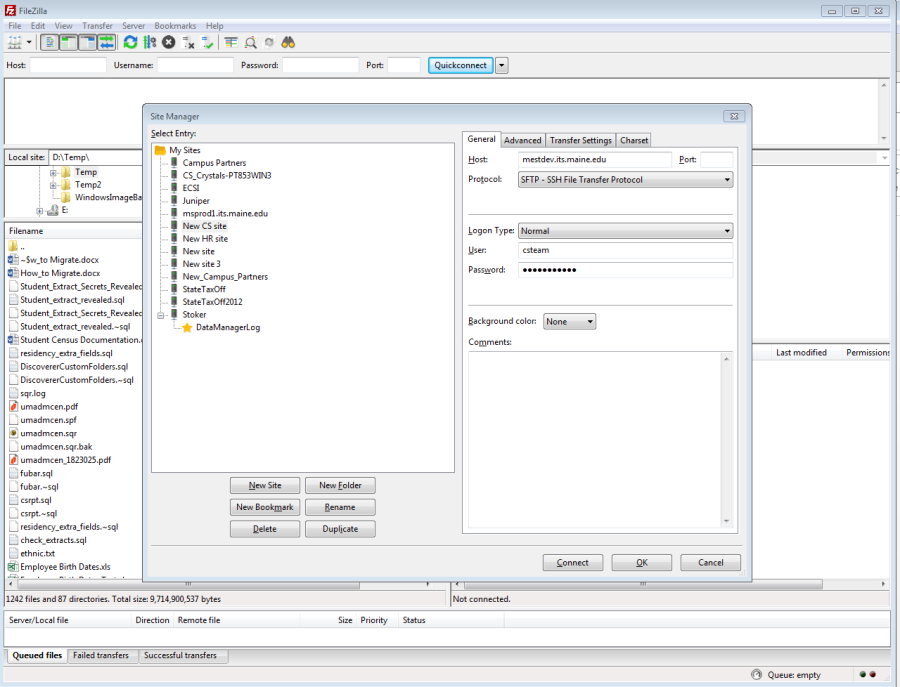Select the umadmcen.pdf file icon

point(13,406)
